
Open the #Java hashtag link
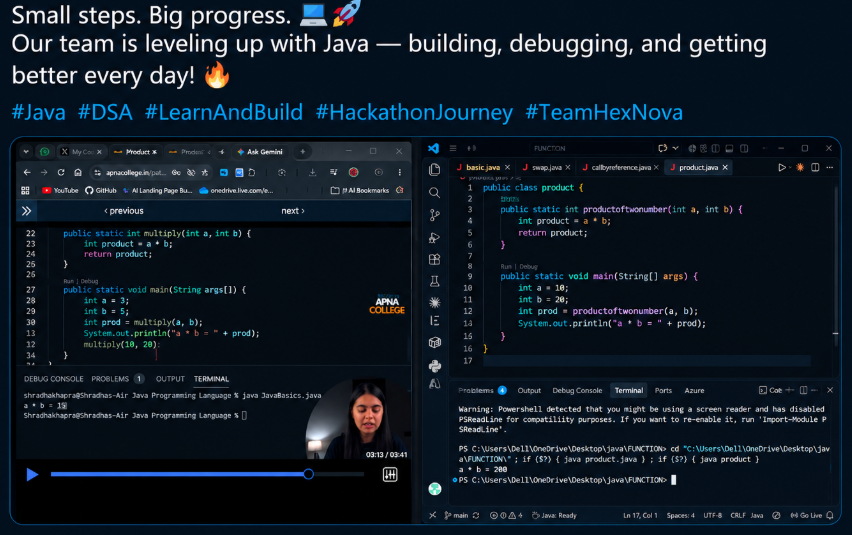pos(39,112)
